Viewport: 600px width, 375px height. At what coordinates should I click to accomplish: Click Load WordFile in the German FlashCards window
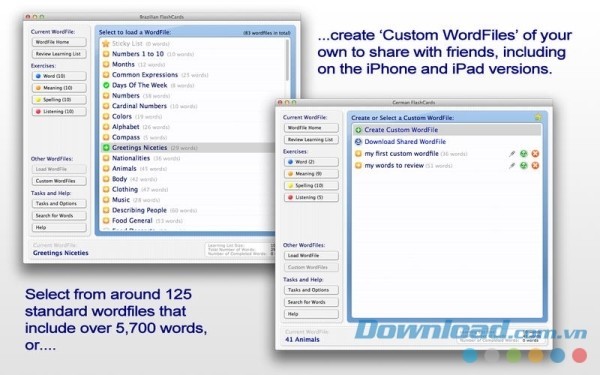[311, 255]
